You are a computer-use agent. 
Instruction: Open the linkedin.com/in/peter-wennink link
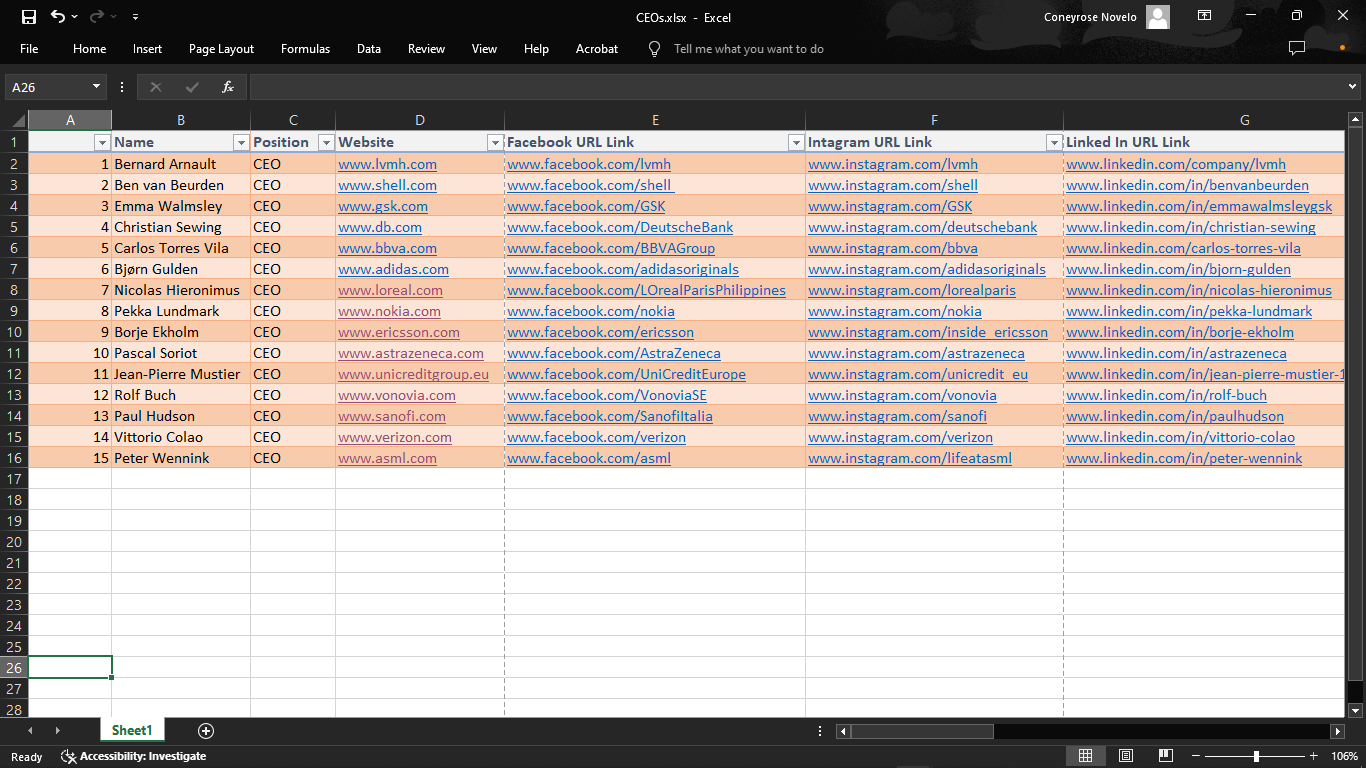coord(1184,458)
